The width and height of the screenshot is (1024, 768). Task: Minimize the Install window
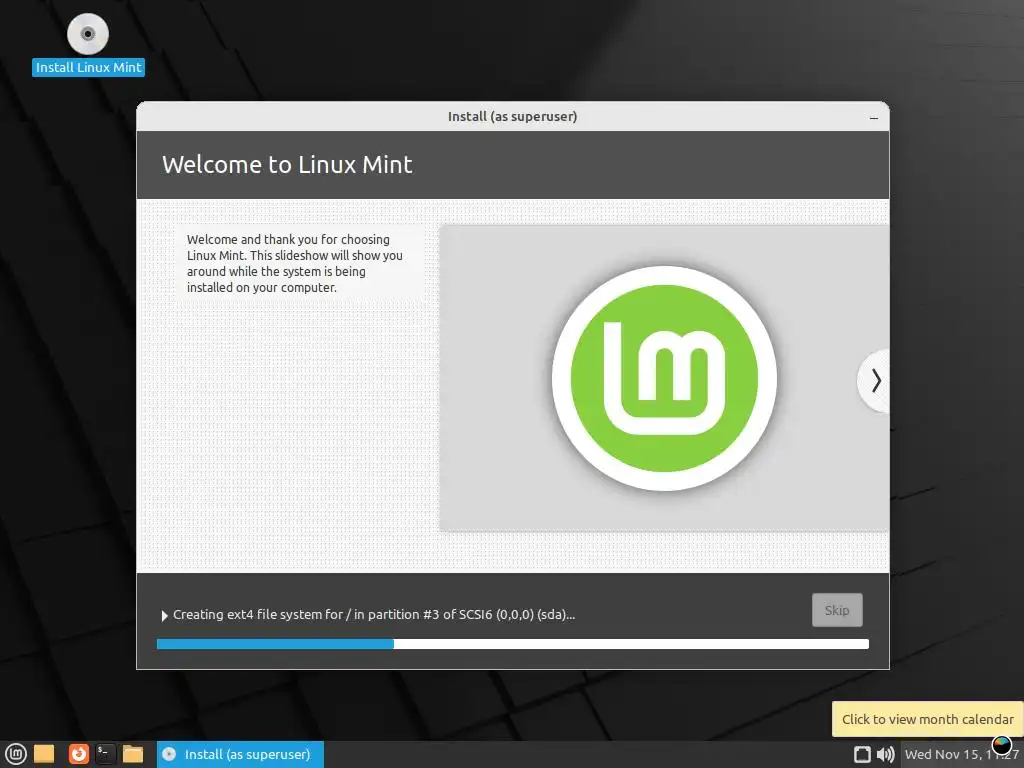(874, 118)
